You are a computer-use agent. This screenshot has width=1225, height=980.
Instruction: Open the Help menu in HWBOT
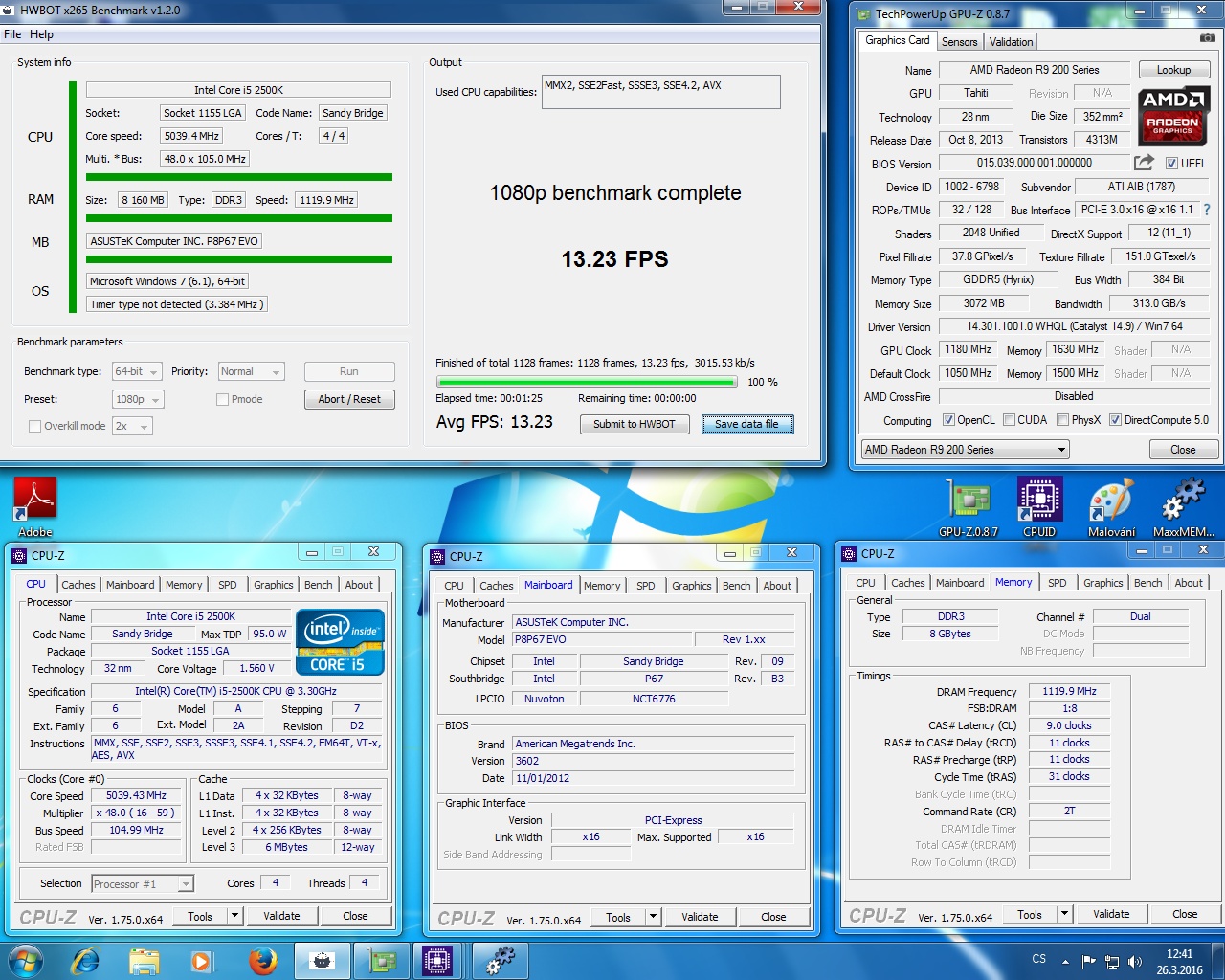[42, 34]
